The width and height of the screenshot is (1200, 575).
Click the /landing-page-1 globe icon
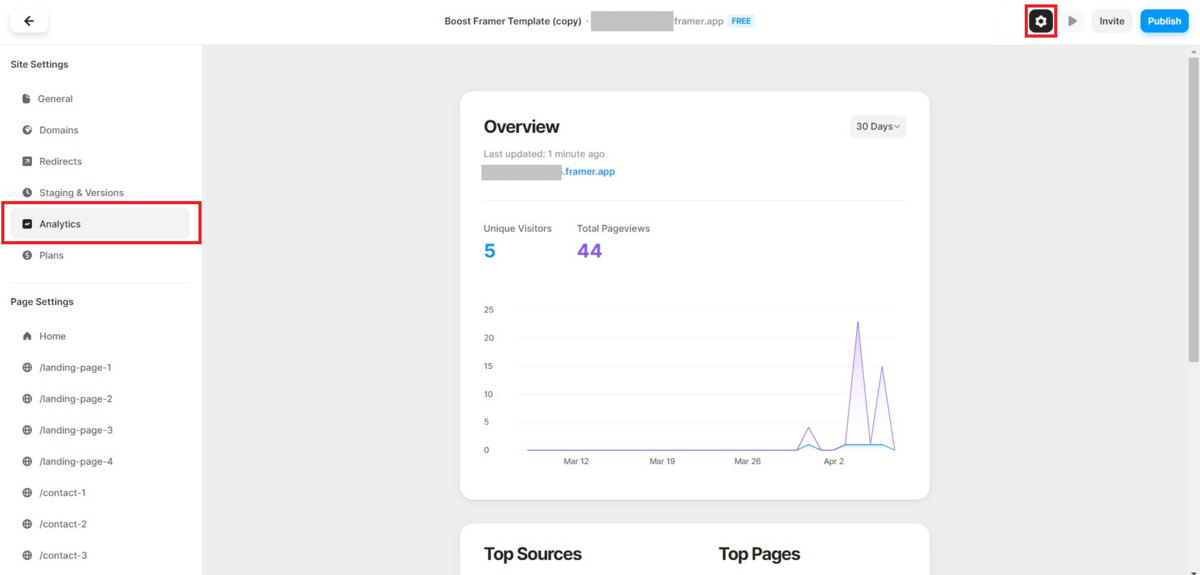click(x=27, y=367)
